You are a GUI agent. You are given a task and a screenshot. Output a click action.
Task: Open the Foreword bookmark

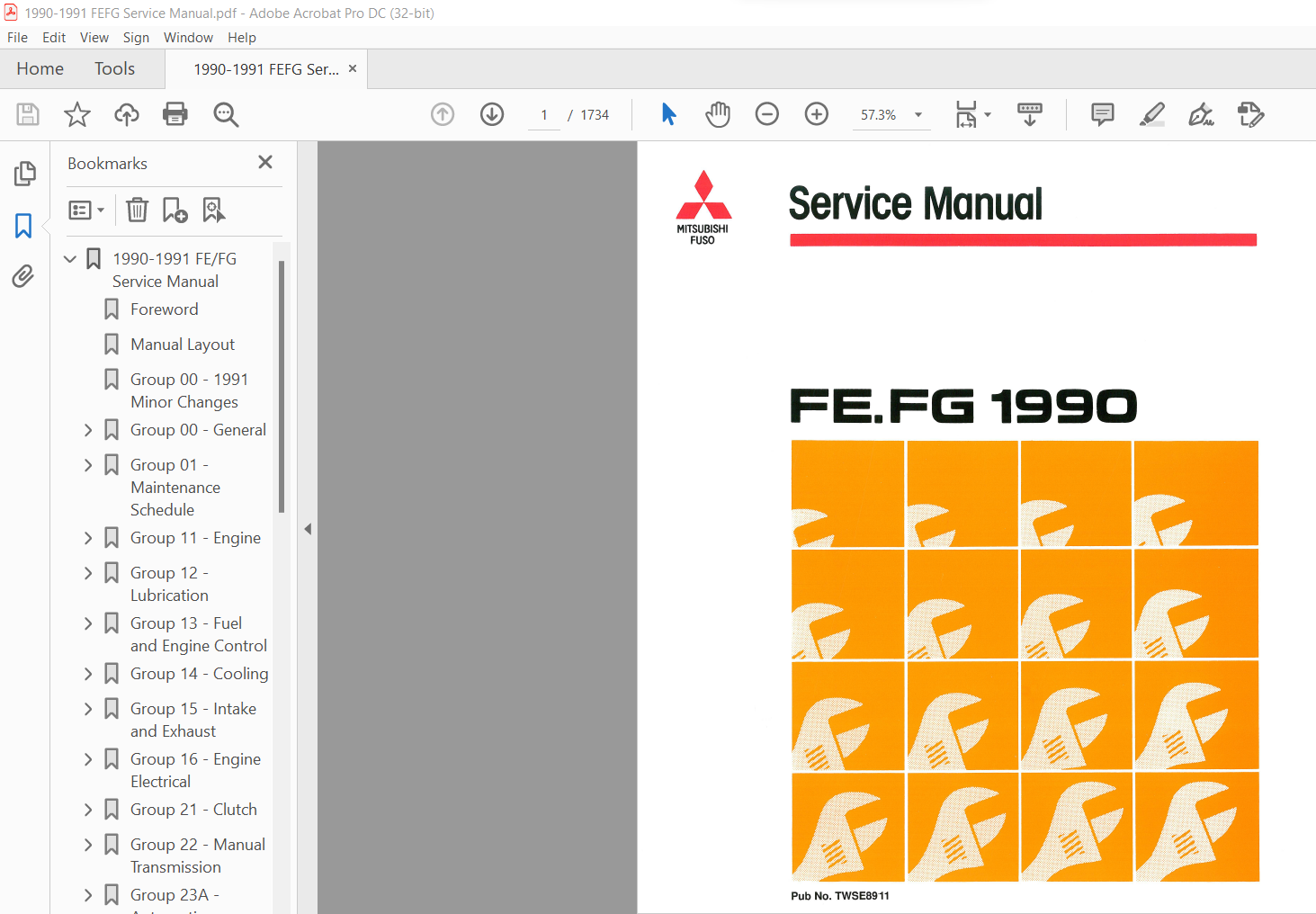pos(164,309)
